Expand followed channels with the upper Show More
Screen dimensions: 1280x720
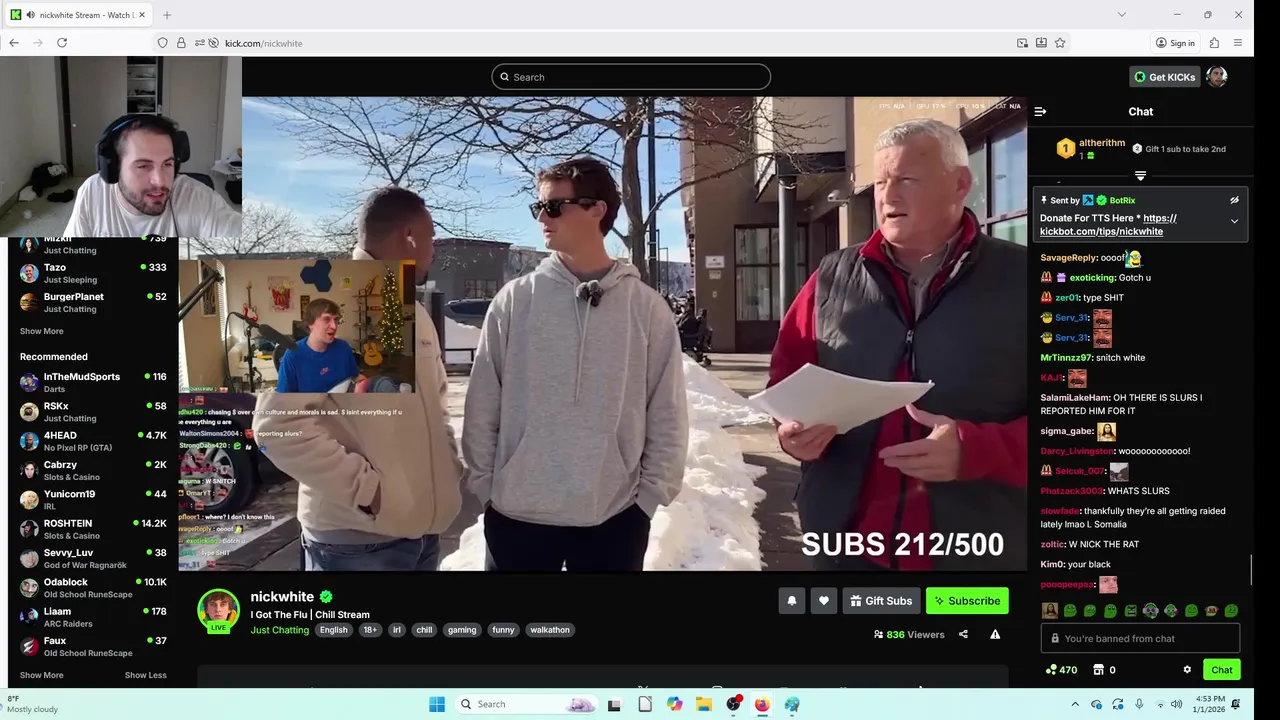pos(41,331)
